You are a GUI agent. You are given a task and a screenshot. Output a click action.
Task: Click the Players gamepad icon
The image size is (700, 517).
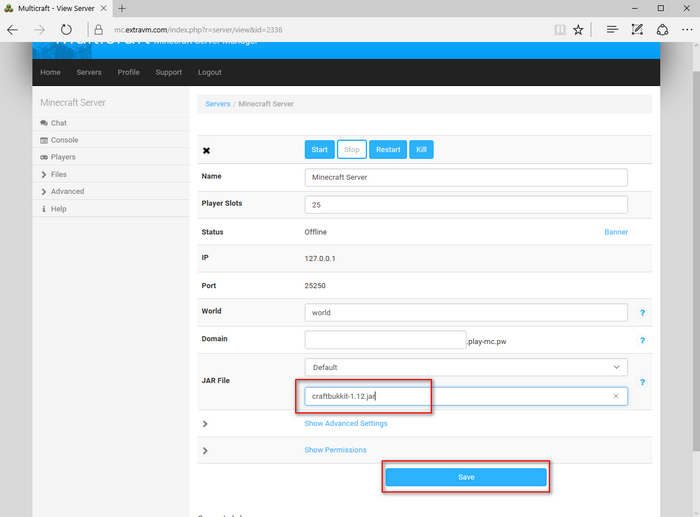pos(44,157)
